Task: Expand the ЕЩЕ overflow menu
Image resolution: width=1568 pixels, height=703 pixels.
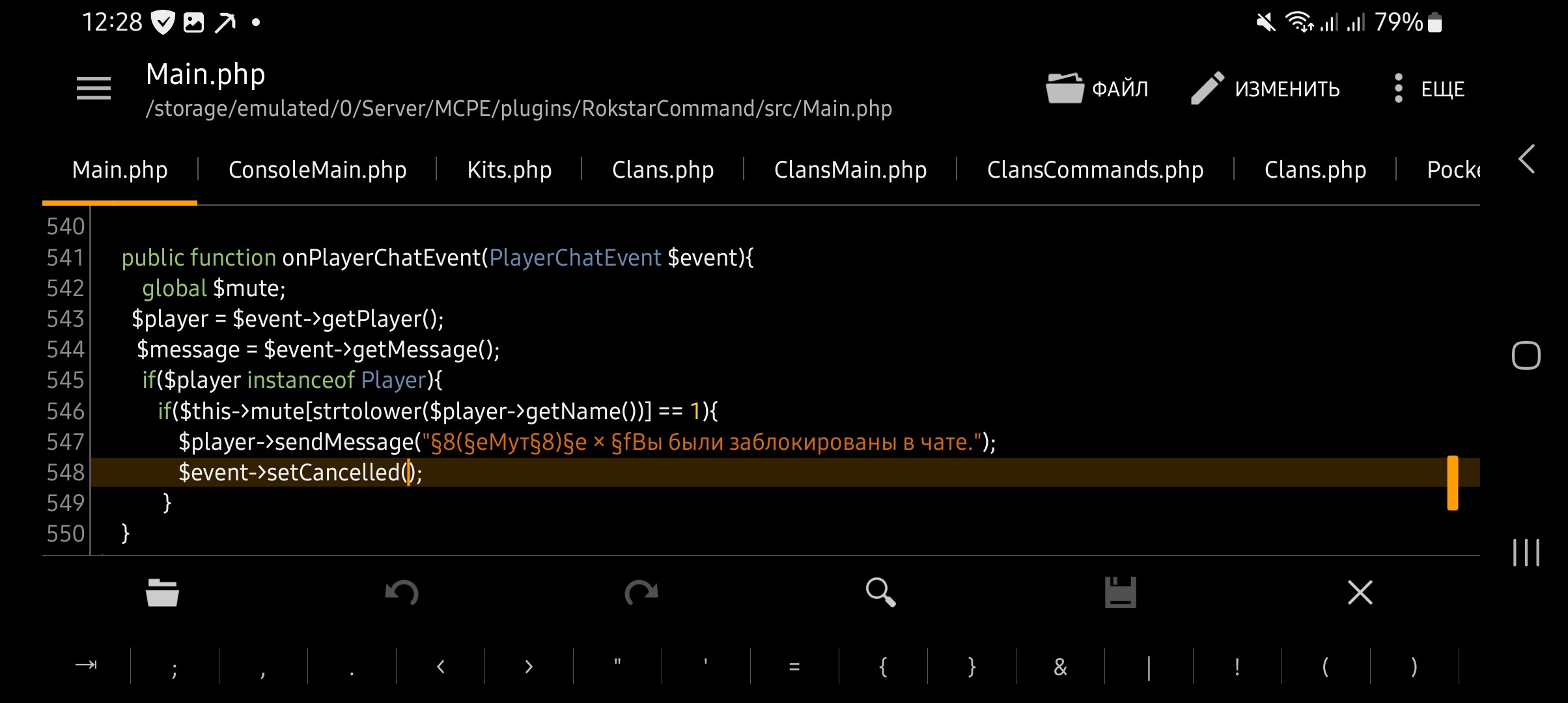Action: pyautogui.click(x=1429, y=89)
